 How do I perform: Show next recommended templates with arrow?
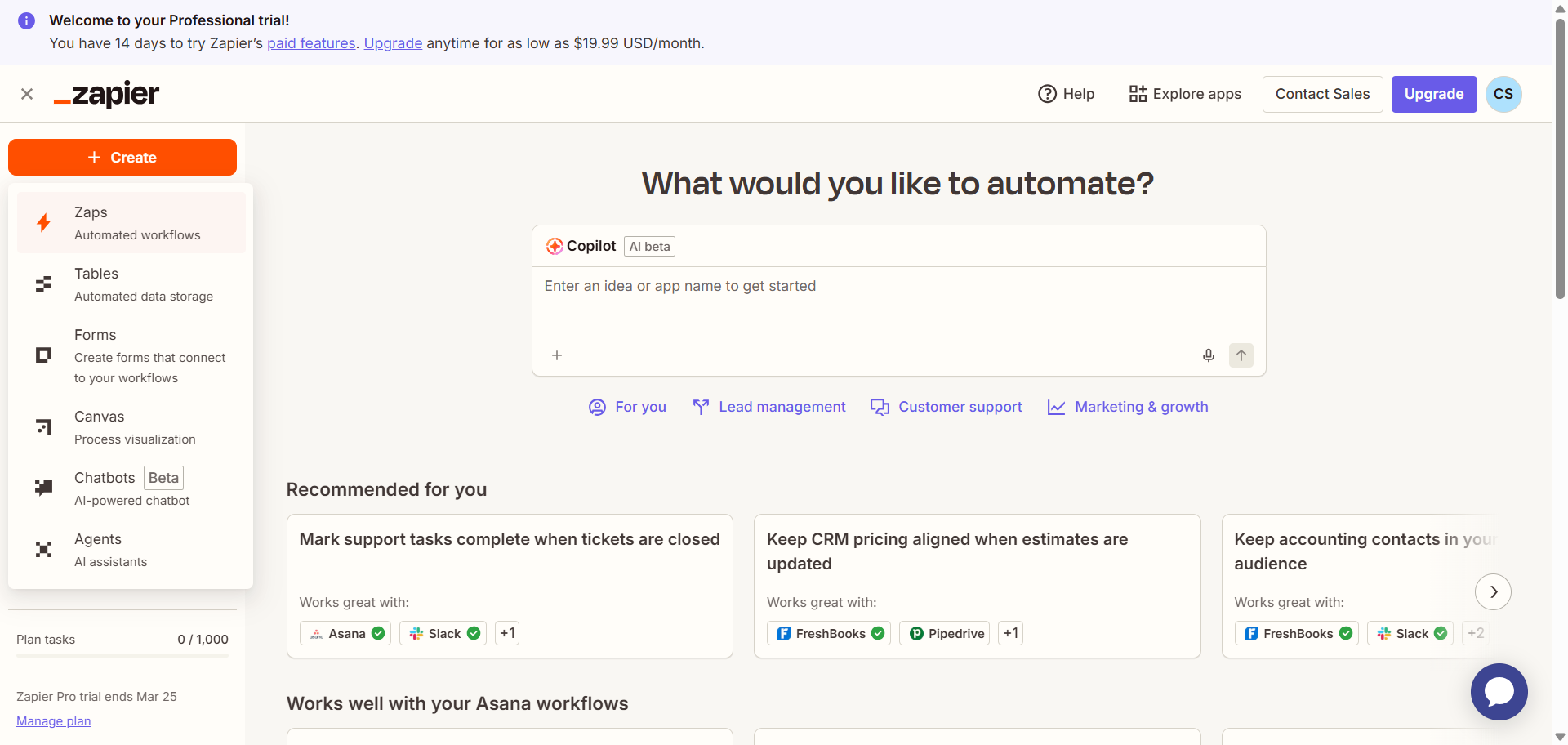[1493, 591]
